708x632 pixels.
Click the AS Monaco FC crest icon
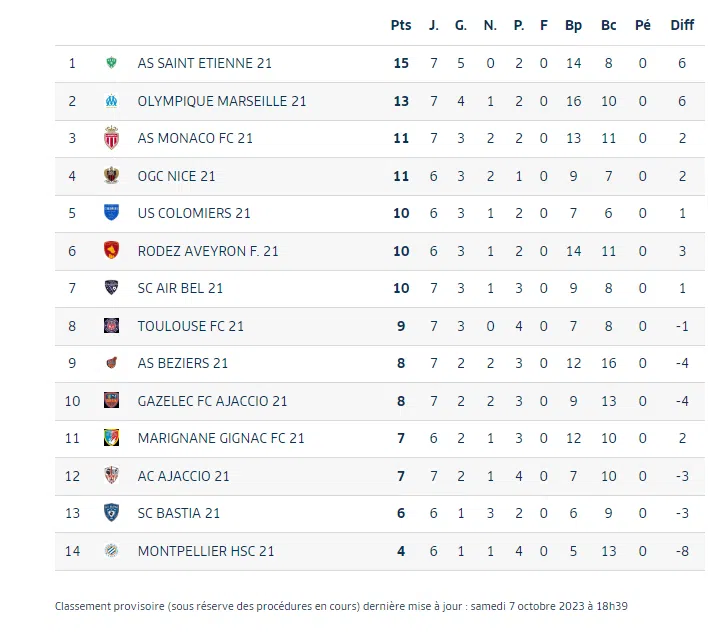pyautogui.click(x=111, y=138)
